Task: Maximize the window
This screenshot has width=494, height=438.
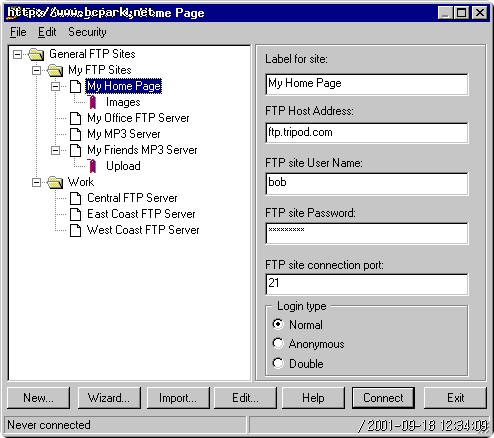Action: tap(462, 13)
